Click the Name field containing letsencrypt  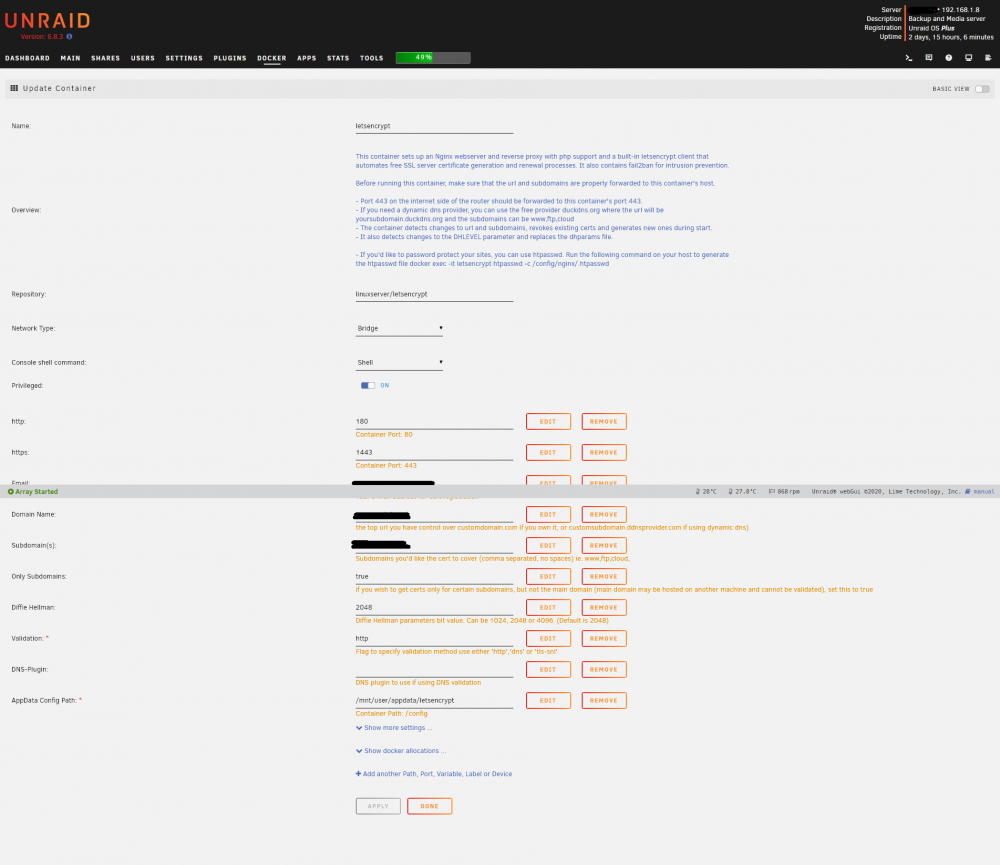434,126
